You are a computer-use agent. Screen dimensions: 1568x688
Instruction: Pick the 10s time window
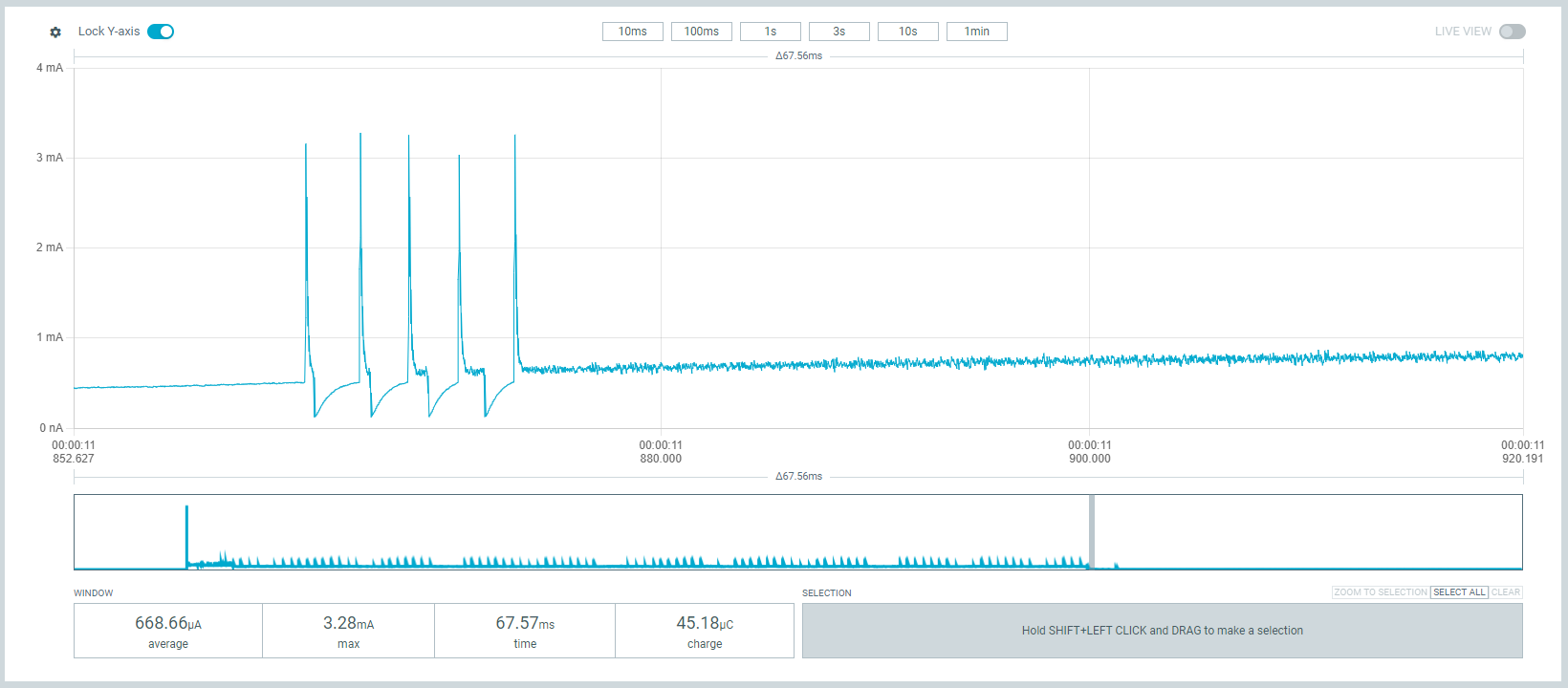tap(907, 32)
